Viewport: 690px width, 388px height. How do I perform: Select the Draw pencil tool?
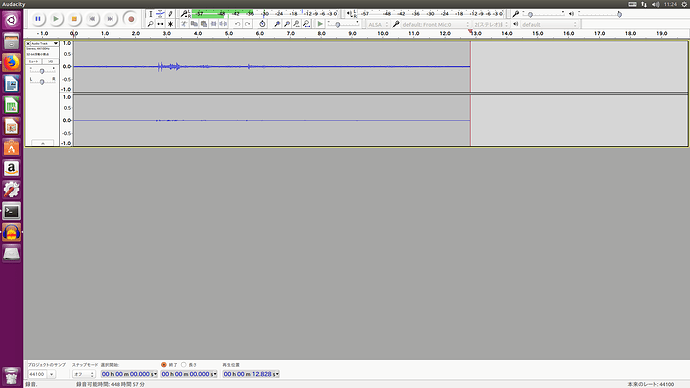tap(170, 14)
